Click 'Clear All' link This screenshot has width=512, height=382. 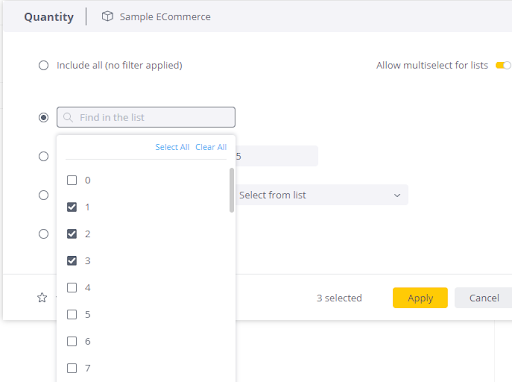(x=211, y=147)
